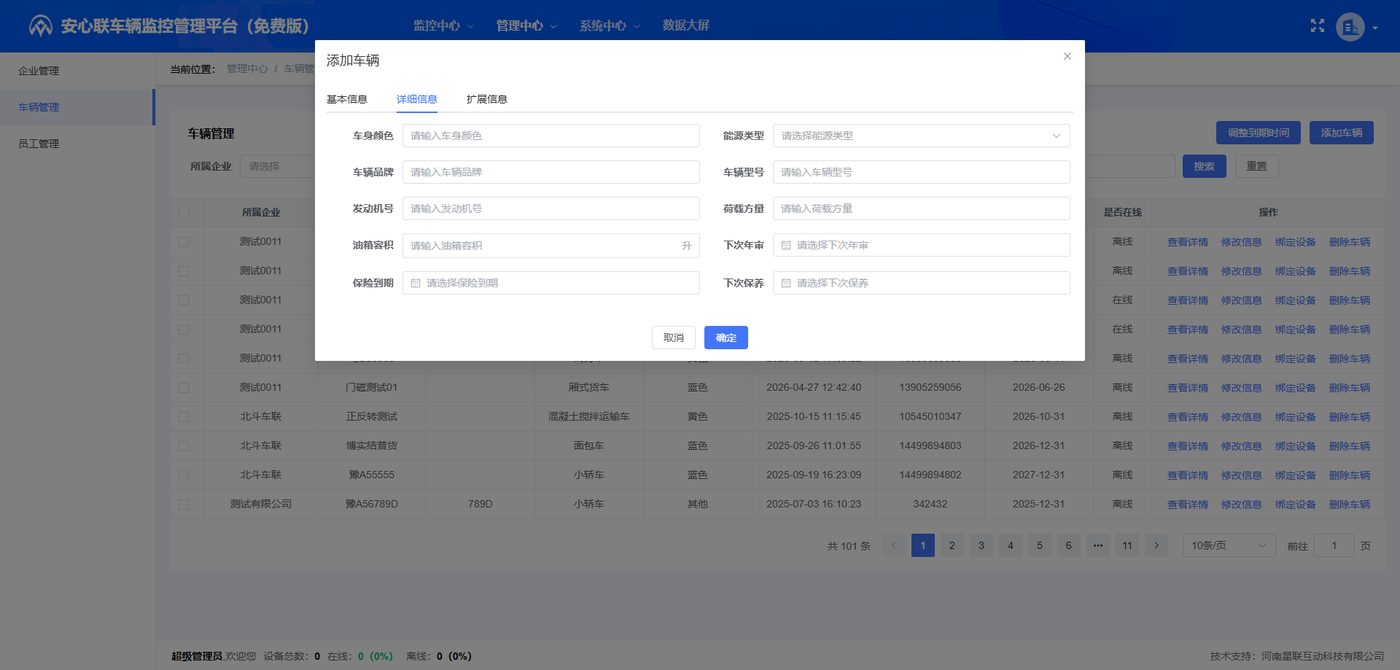
Task: Check the row for 豫A56789D
Action: (x=183, y=504)
